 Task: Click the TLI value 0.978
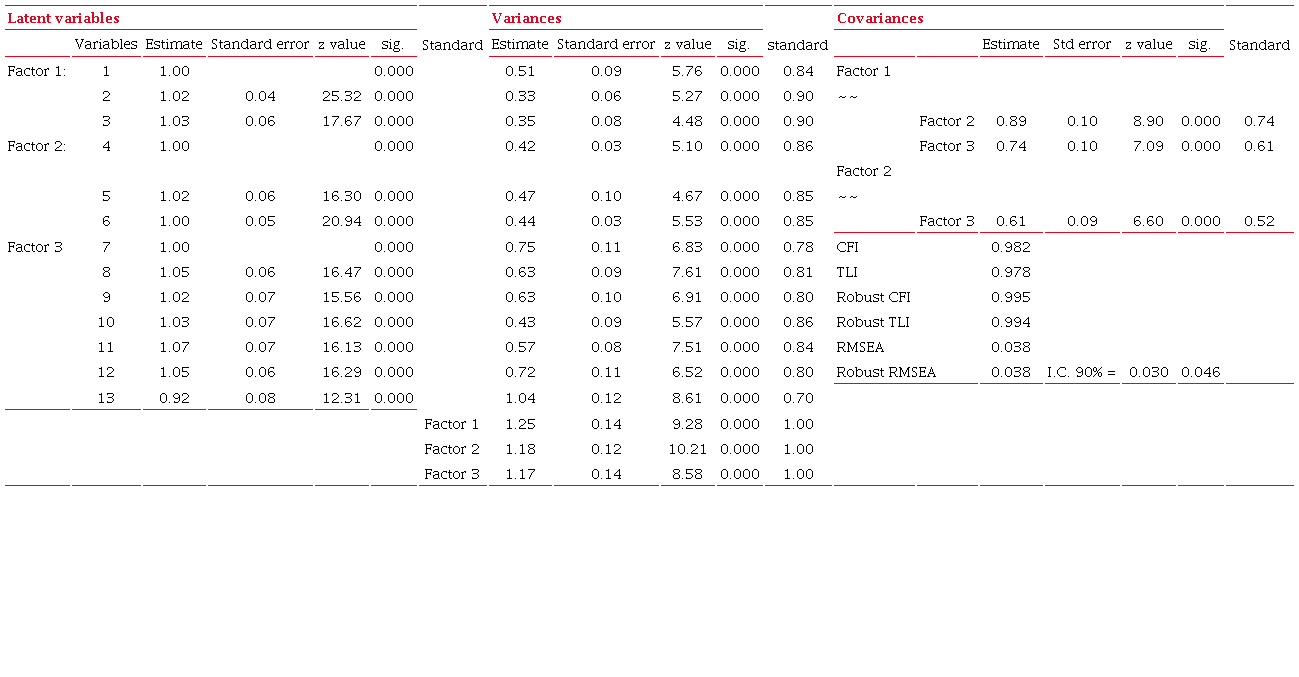(x=1010, y=272)
